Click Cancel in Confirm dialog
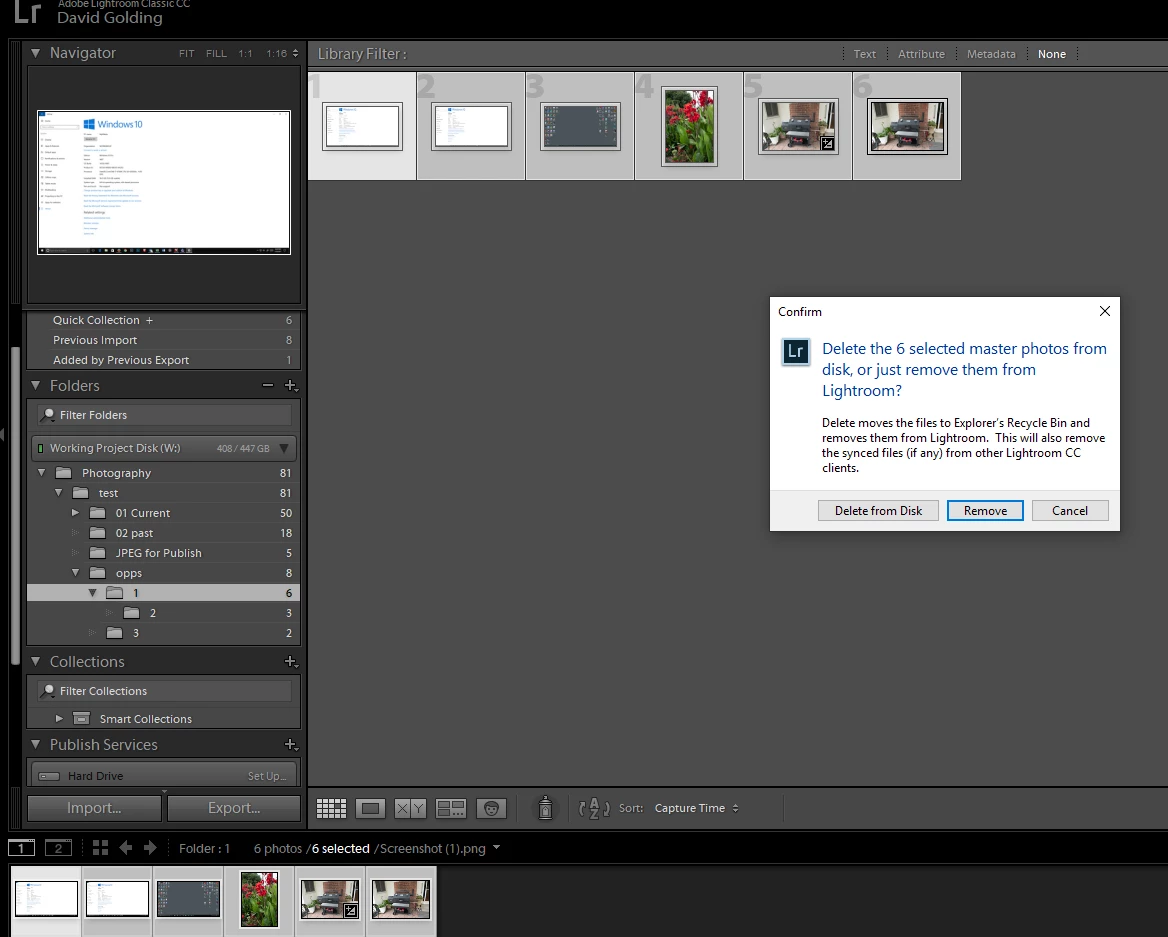Image resolution: width=1168 pixels, height=937 pixels. pos(1070,510)
